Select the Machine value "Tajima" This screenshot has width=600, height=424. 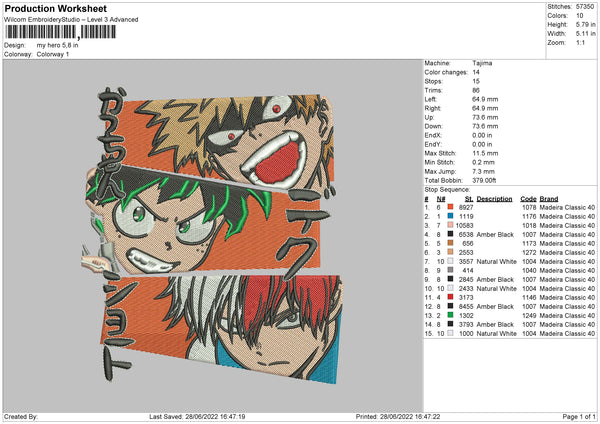(x=482, y=63)
